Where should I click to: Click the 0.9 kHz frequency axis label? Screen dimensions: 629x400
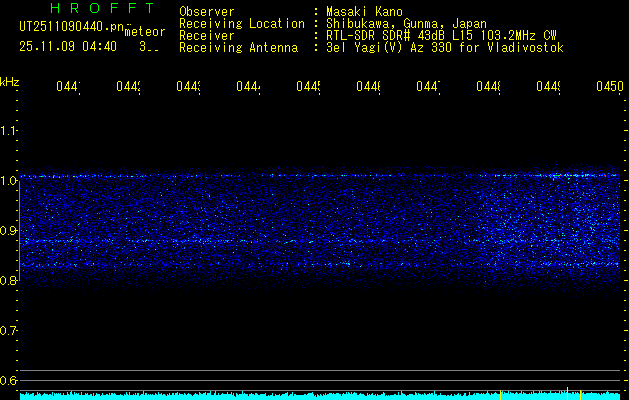pos(9,231)
